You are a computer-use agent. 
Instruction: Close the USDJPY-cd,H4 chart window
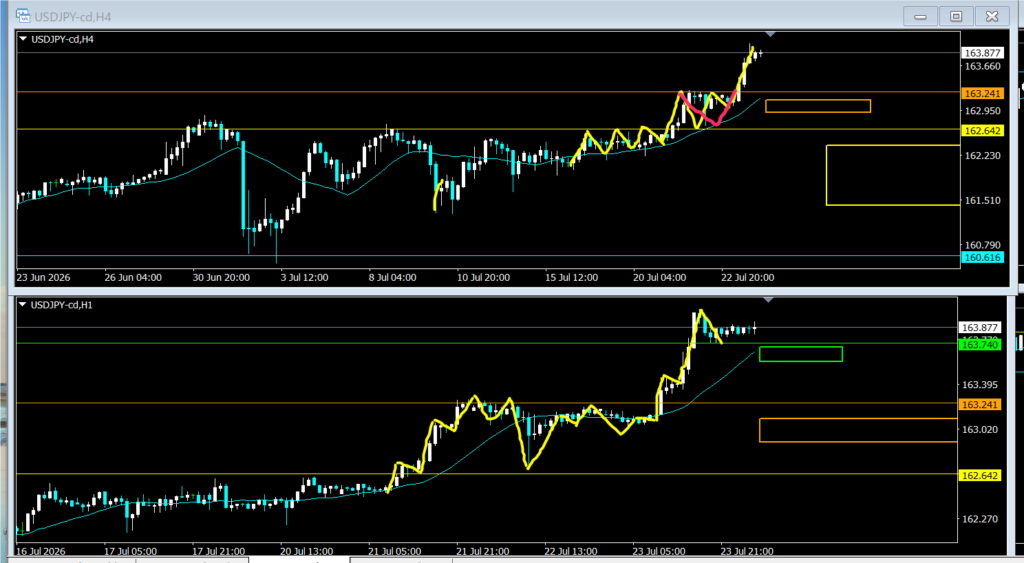click(x=992, y=16)
